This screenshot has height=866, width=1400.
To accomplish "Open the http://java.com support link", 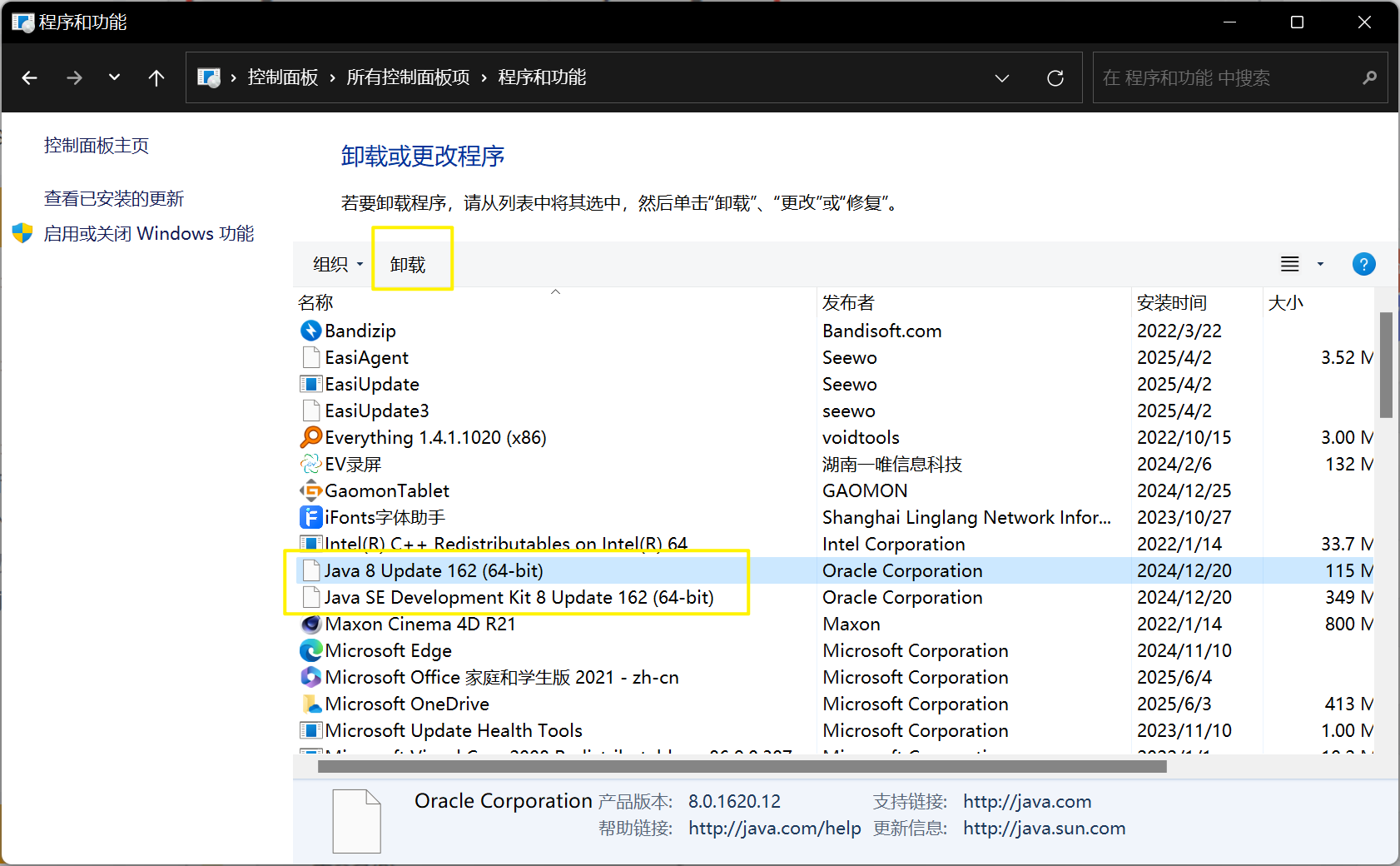I will pos(1027,801).
